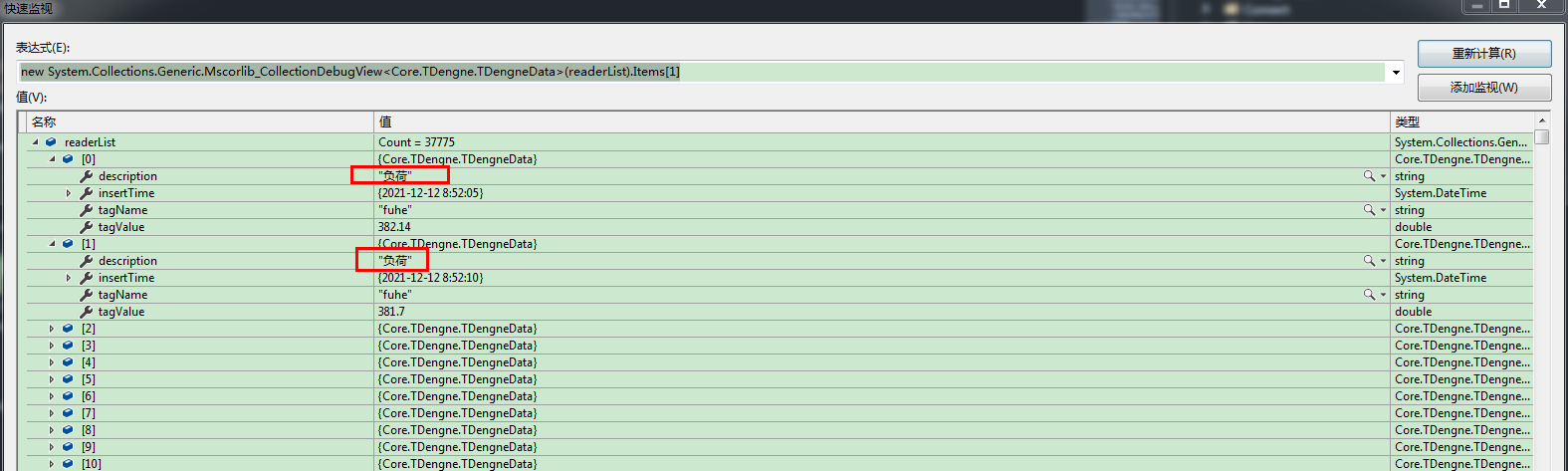Expand the [2] item node
This screenshot has height=471, width=1568.
52,329
